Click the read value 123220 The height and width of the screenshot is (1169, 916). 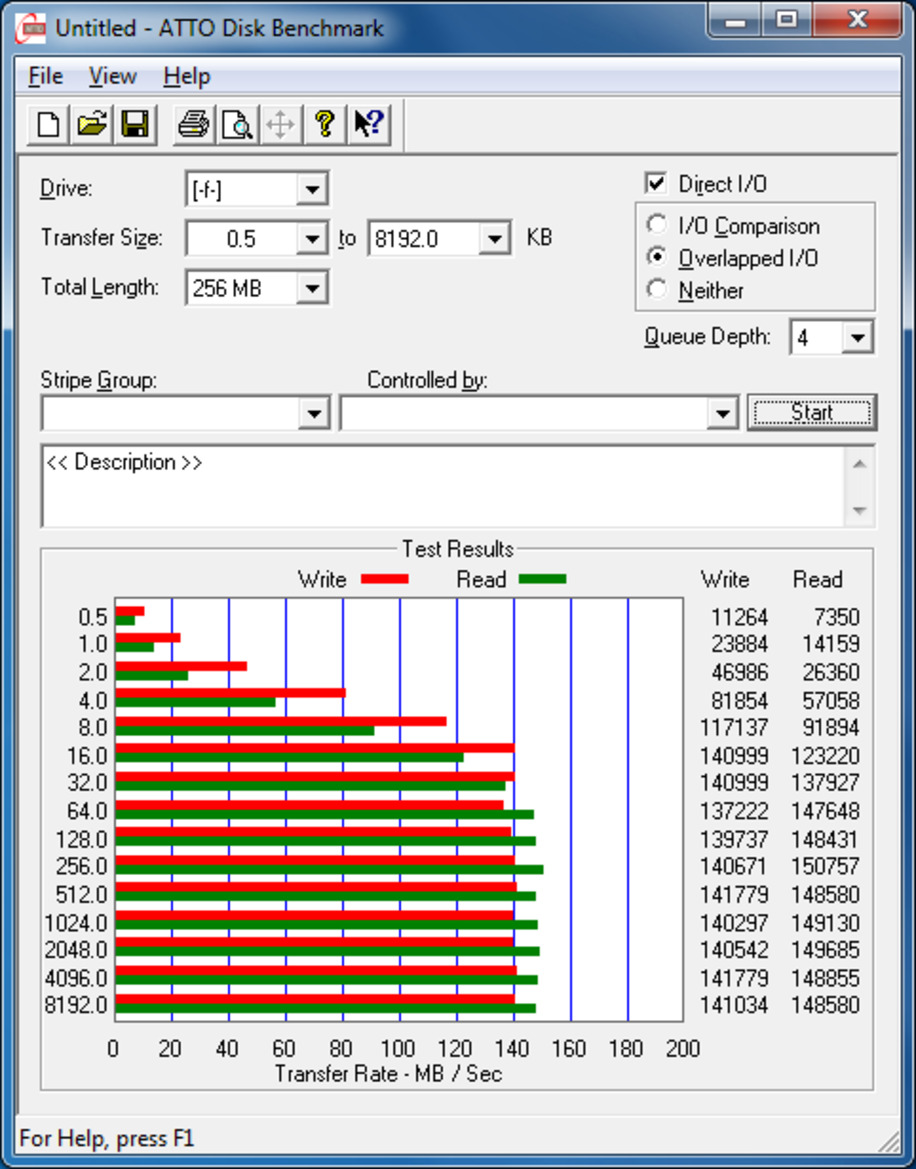pos(825,756)
